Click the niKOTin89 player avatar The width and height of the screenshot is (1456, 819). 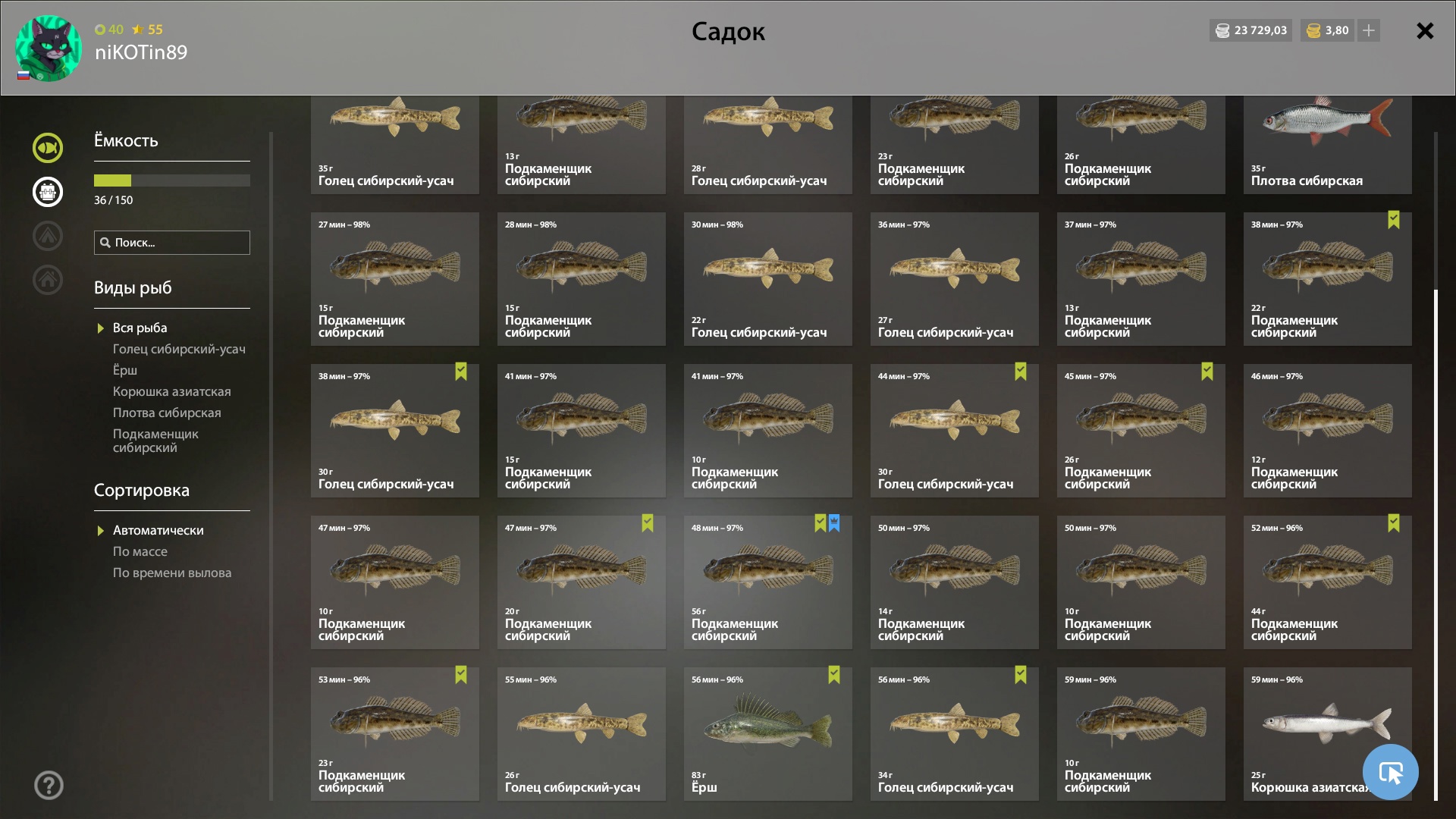coord(49,49)
